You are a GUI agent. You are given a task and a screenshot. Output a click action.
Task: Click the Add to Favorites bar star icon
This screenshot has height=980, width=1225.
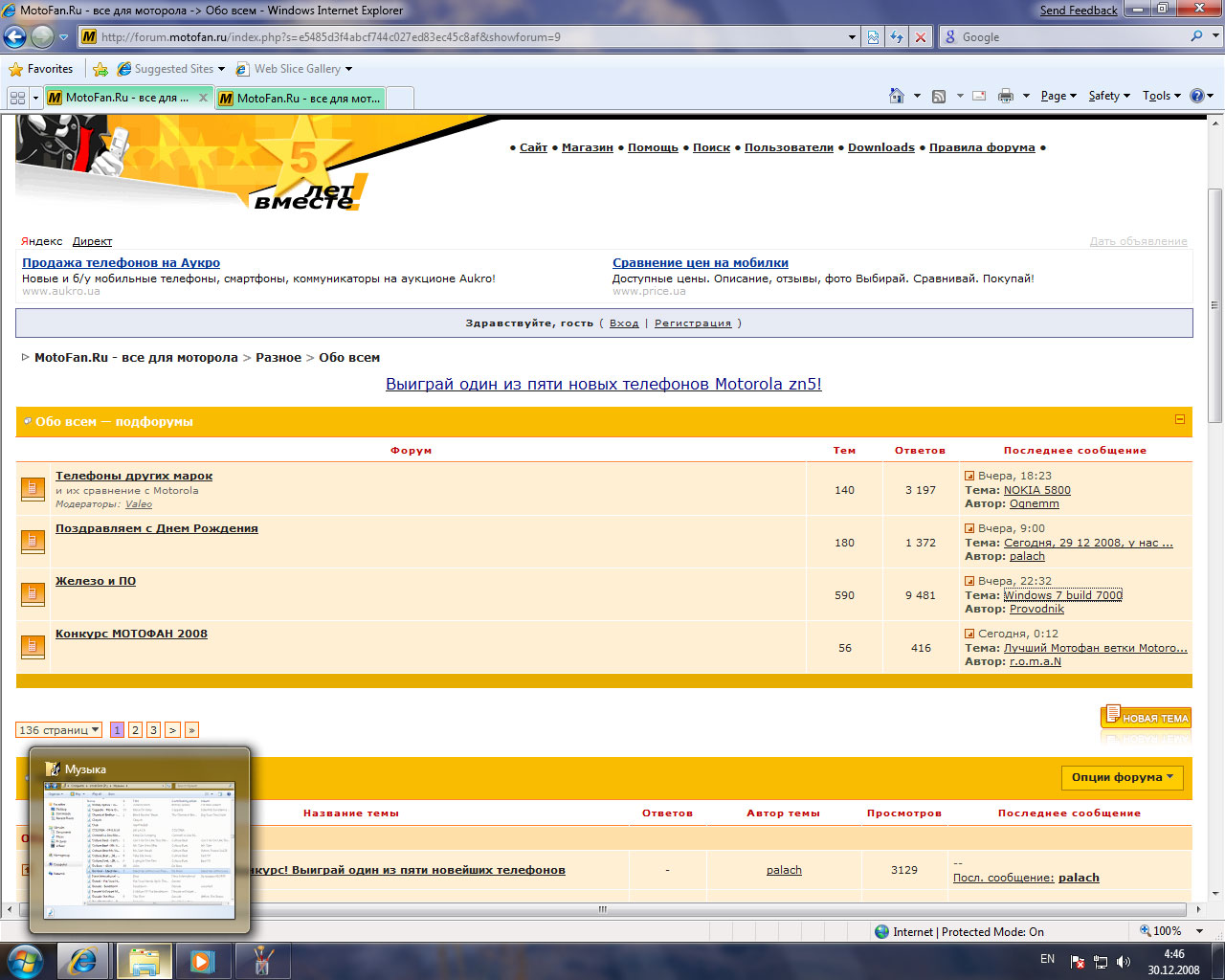point(100,69)
